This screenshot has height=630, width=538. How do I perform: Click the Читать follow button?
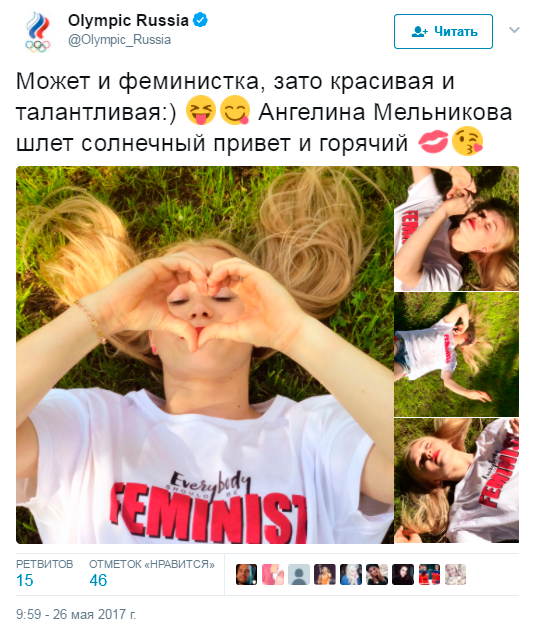[443, 31]
